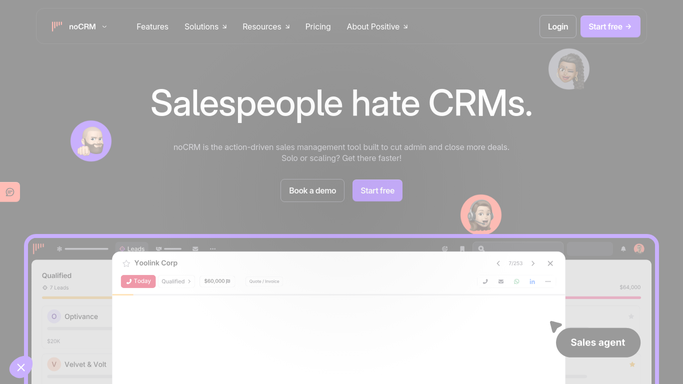Viewport: 683px width, 384px height.
Task: Expand the Solutions menu
Action: pos(206,27)
